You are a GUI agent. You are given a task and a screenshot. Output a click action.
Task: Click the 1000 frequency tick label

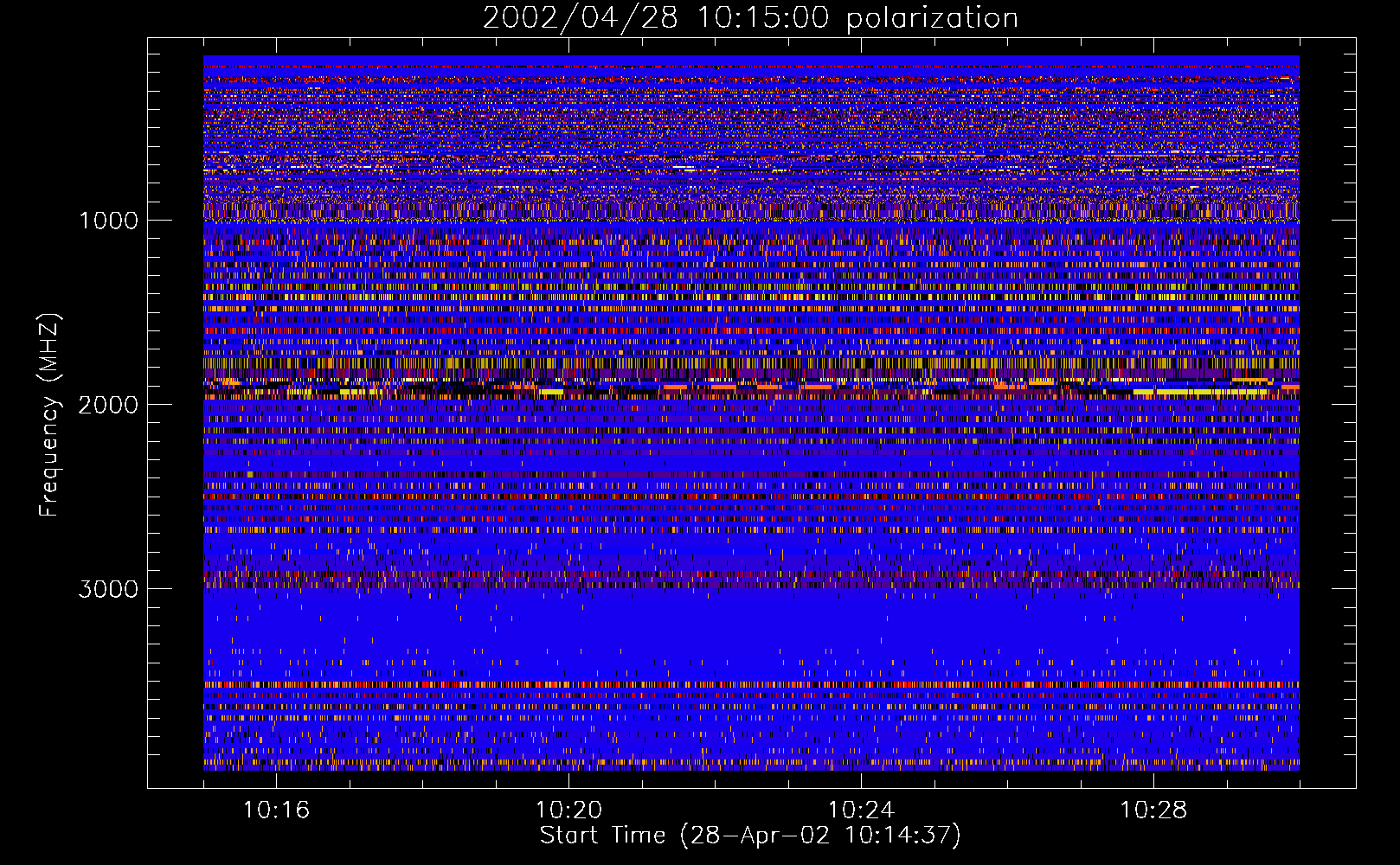tap(109, 221)
